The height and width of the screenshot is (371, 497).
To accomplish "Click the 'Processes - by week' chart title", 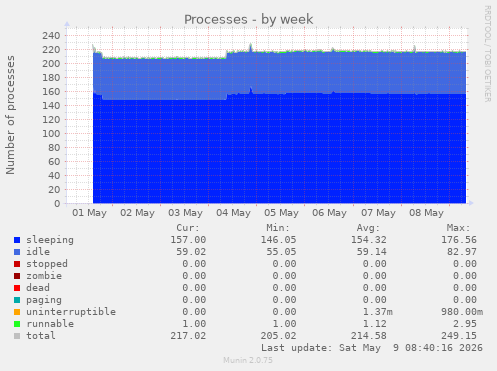I will [249, 19].
